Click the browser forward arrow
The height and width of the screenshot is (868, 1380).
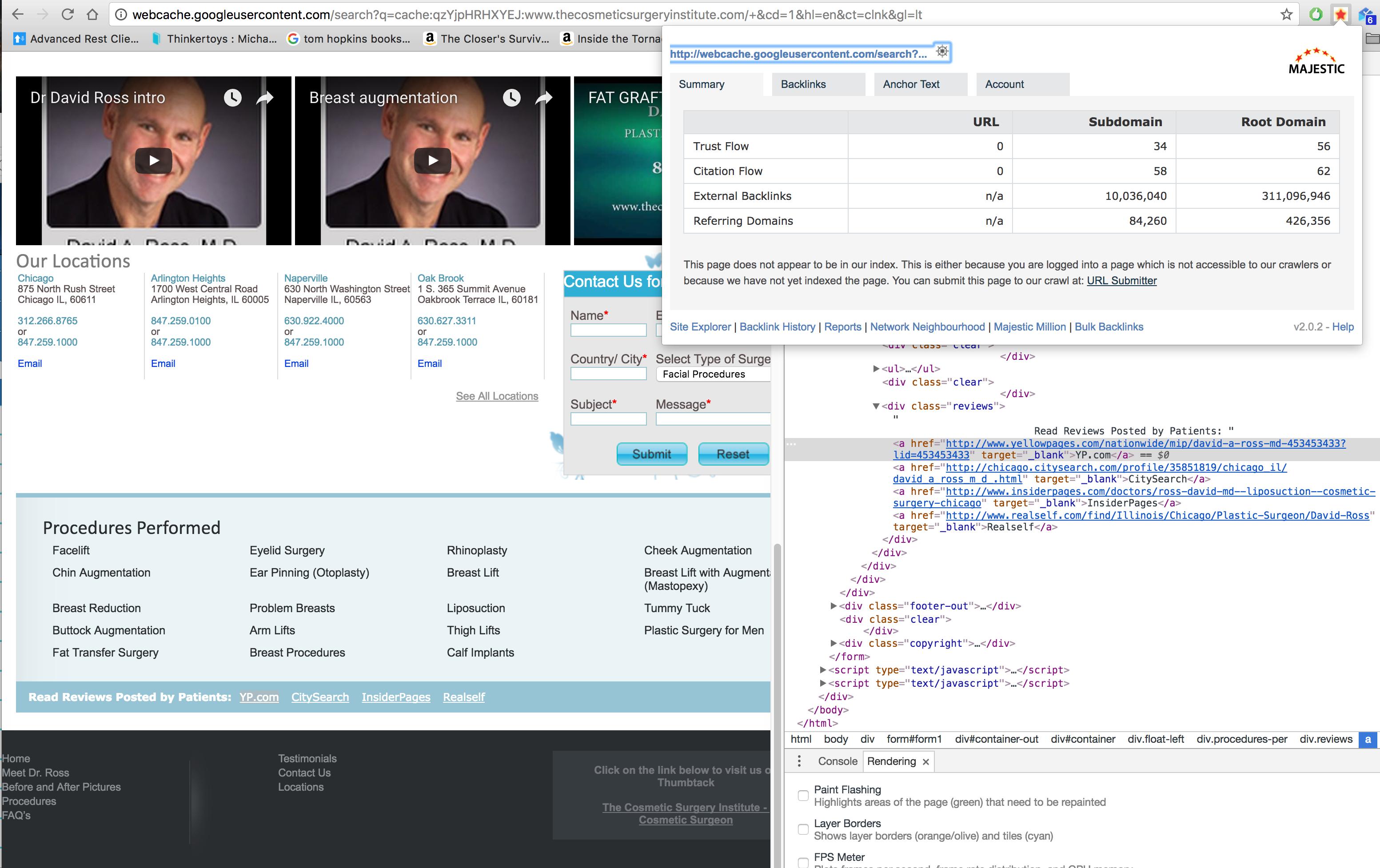pos(42,14)
